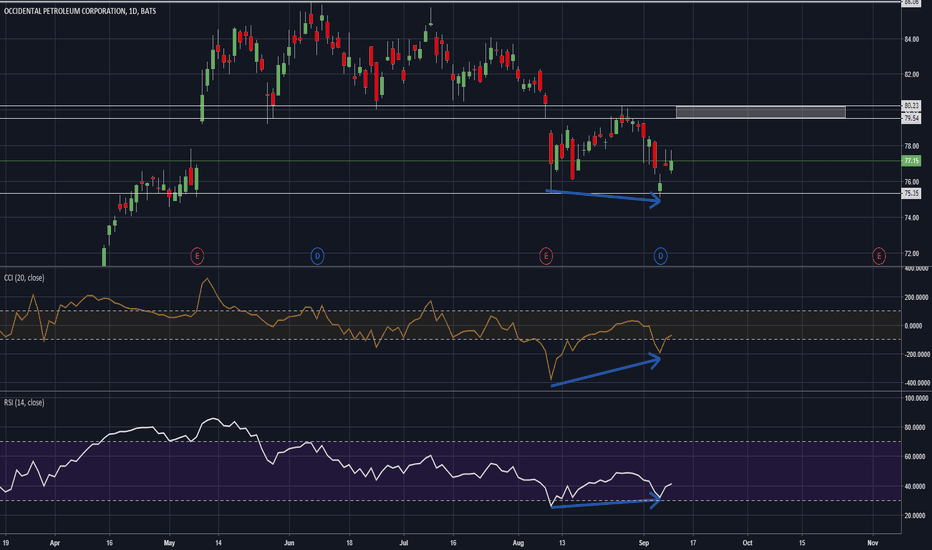Click the 80.23 horizontal line price label
The image size is (932, 550).
coord(911,105)
